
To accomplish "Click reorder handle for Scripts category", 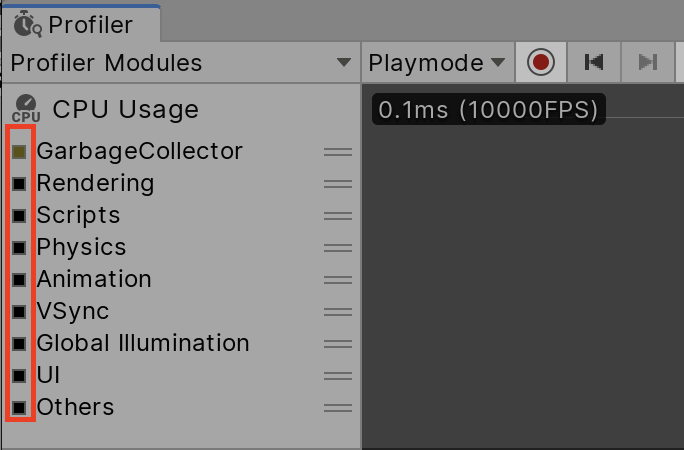I will click(338, 216).
